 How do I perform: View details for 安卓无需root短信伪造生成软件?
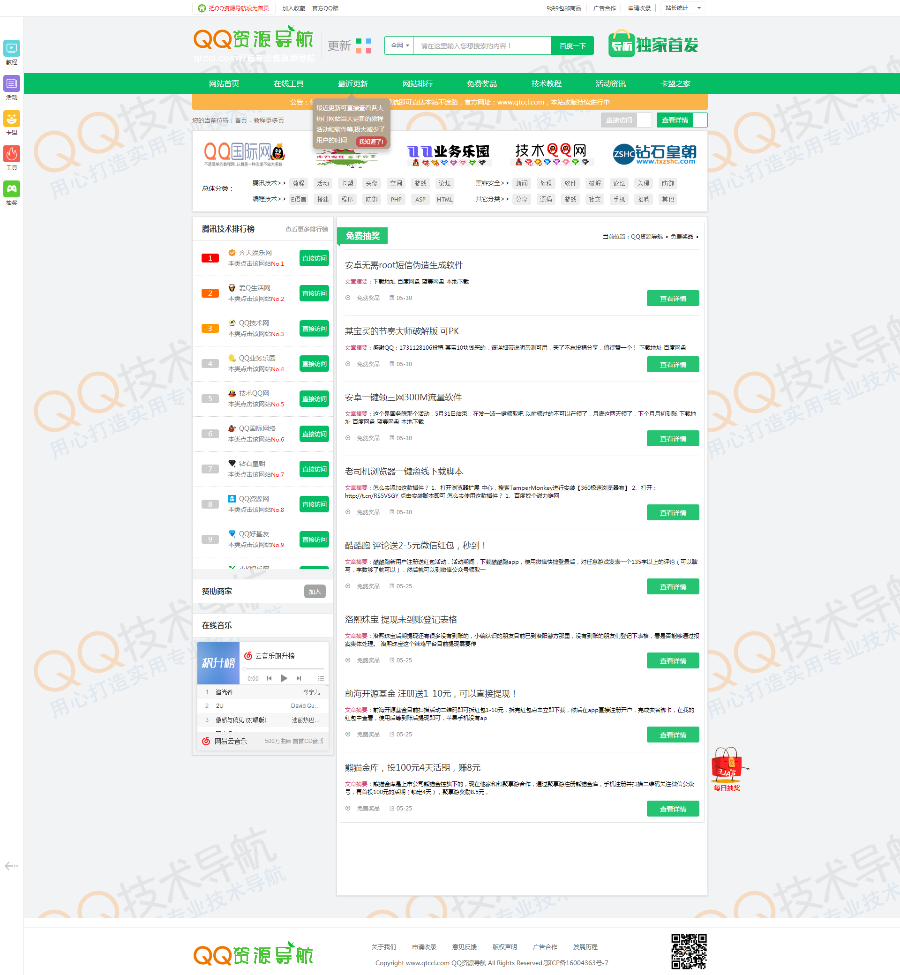coord(673,298)
